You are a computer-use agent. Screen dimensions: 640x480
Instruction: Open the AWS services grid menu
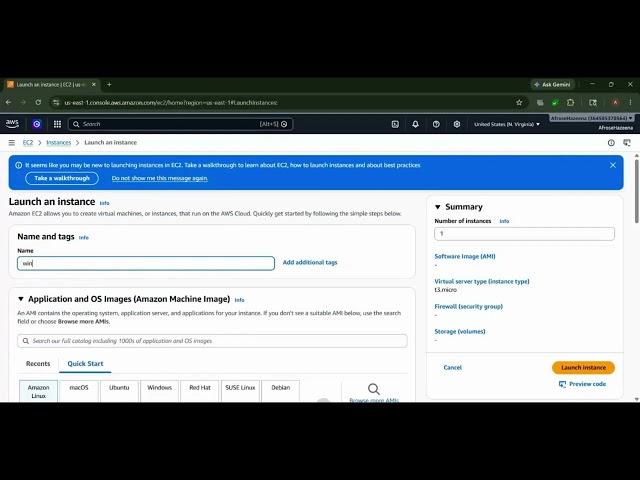click(x=58, y=124)
